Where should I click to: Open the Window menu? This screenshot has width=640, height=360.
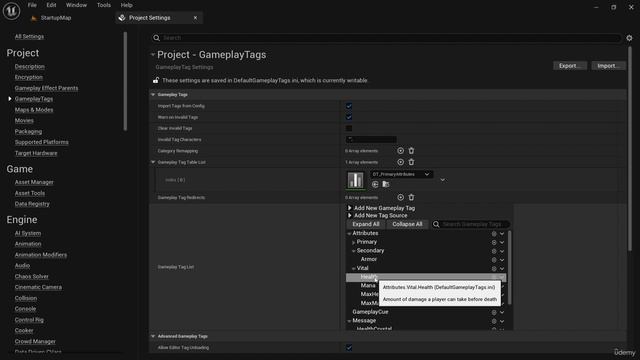(76, 5)
